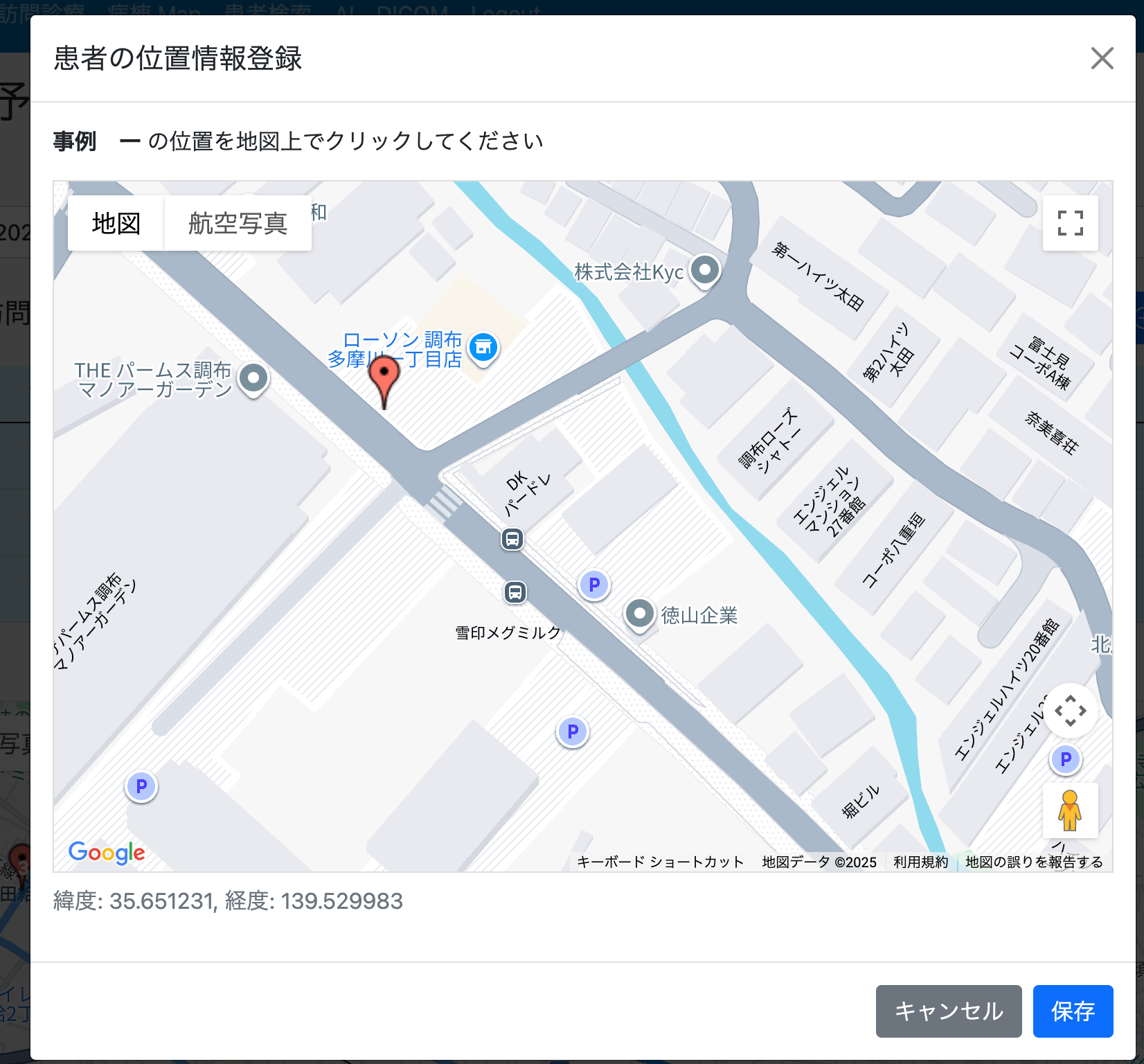Screen dimensions: 1144x1064
Task: Click the parking icon beside 徳山企業
Action: [x=594, y=585]
